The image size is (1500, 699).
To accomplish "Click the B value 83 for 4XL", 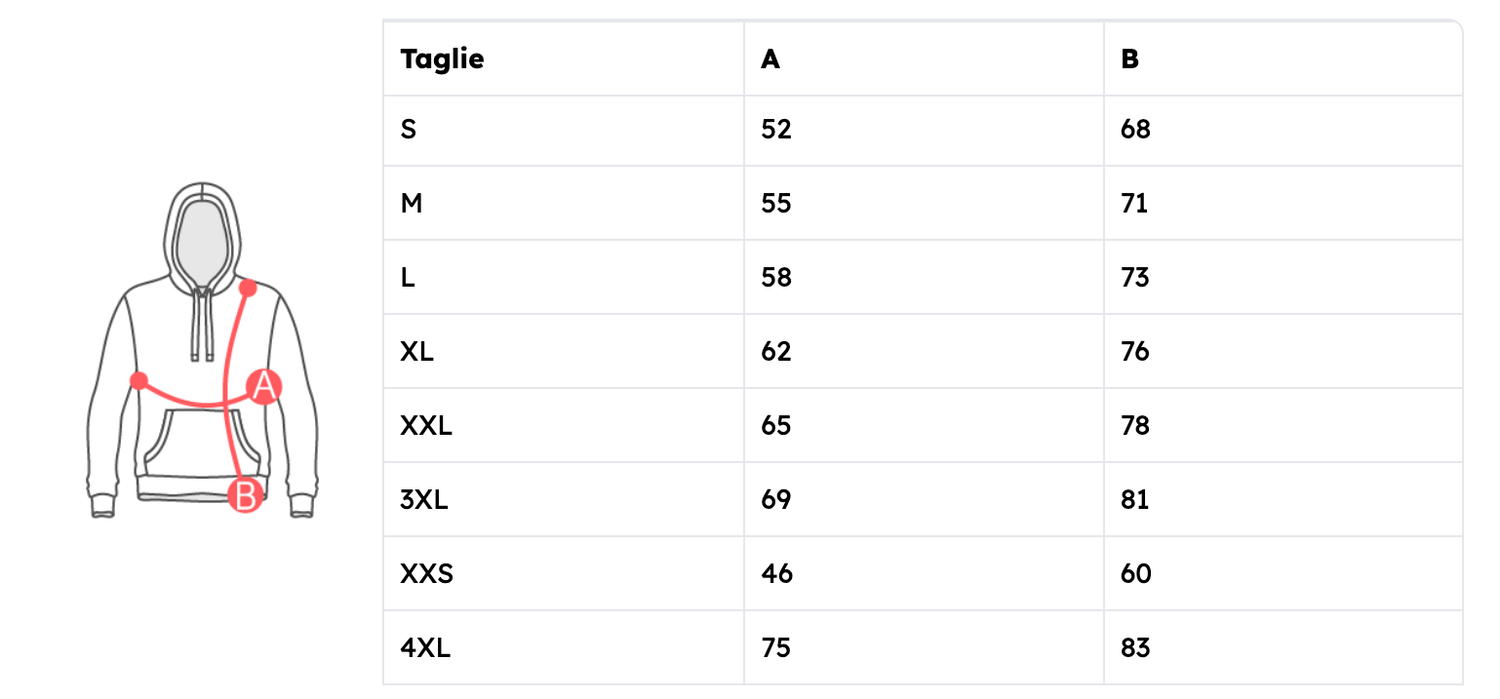I will [1136, 648].
